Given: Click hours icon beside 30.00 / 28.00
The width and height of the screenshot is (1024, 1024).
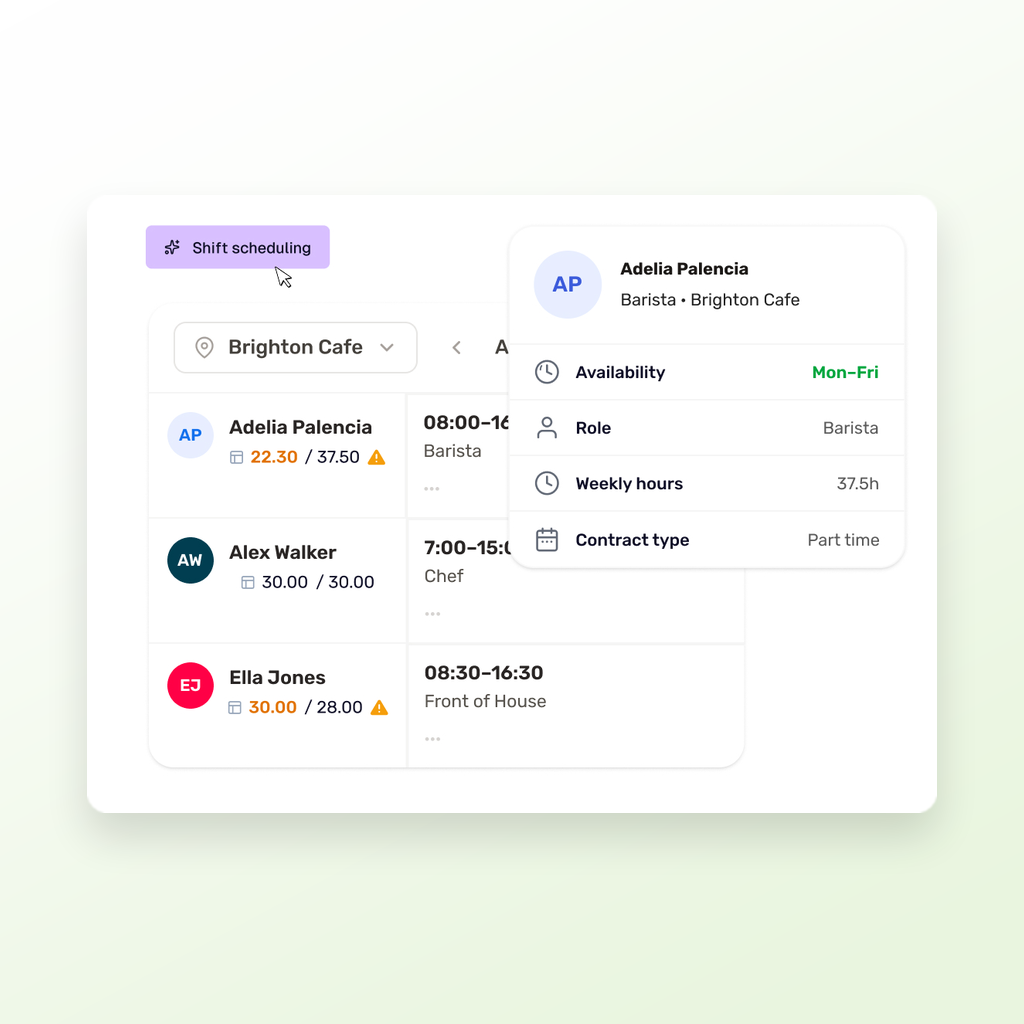Looking at the screenshot, I should [234, 708].
